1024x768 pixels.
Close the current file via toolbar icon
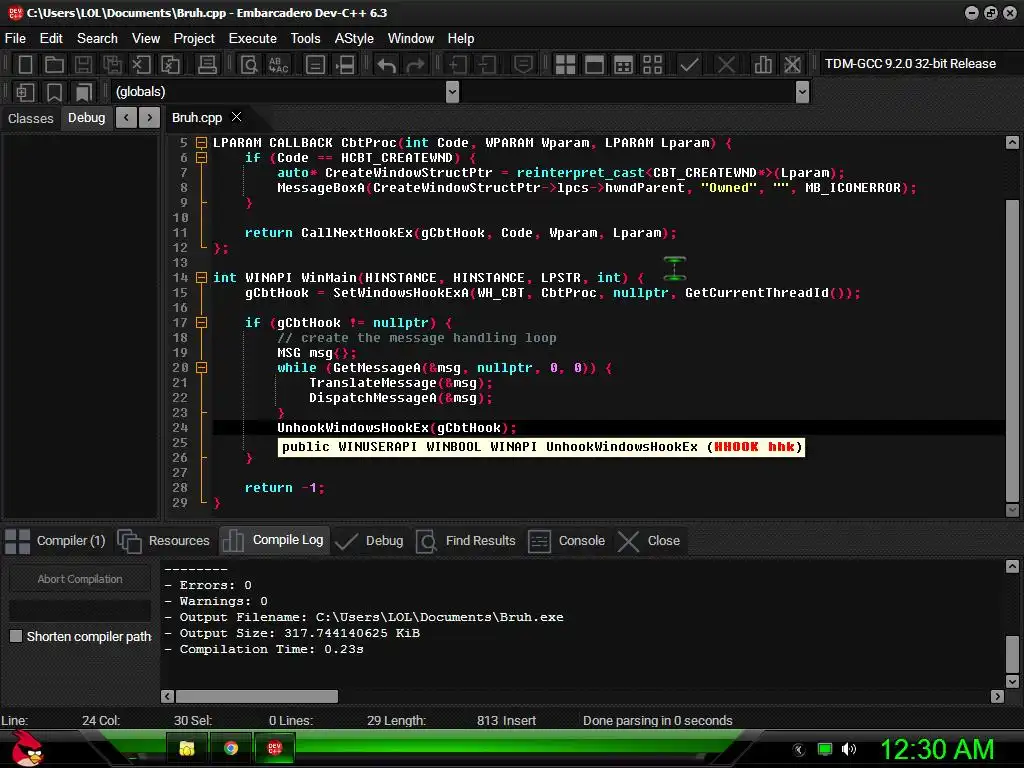pyautogui.click(x=142, y=64)
